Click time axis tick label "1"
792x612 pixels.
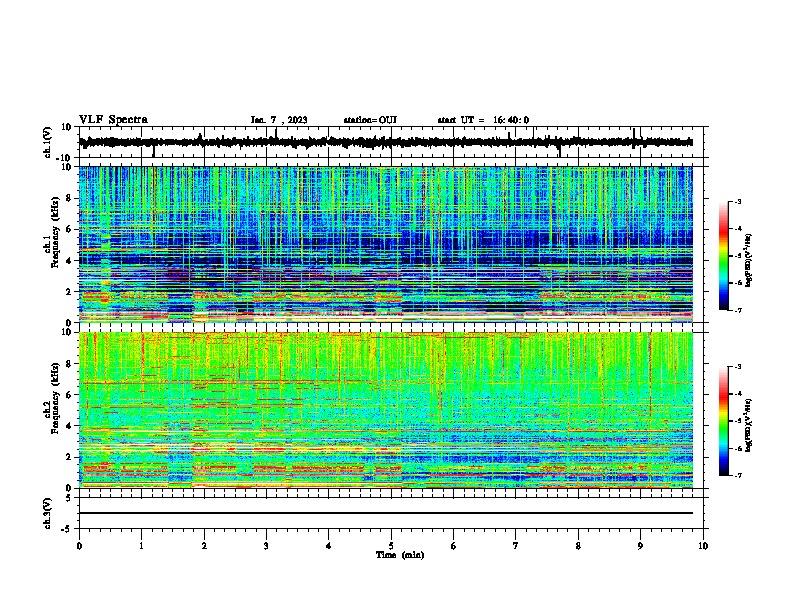coord(141,546)
